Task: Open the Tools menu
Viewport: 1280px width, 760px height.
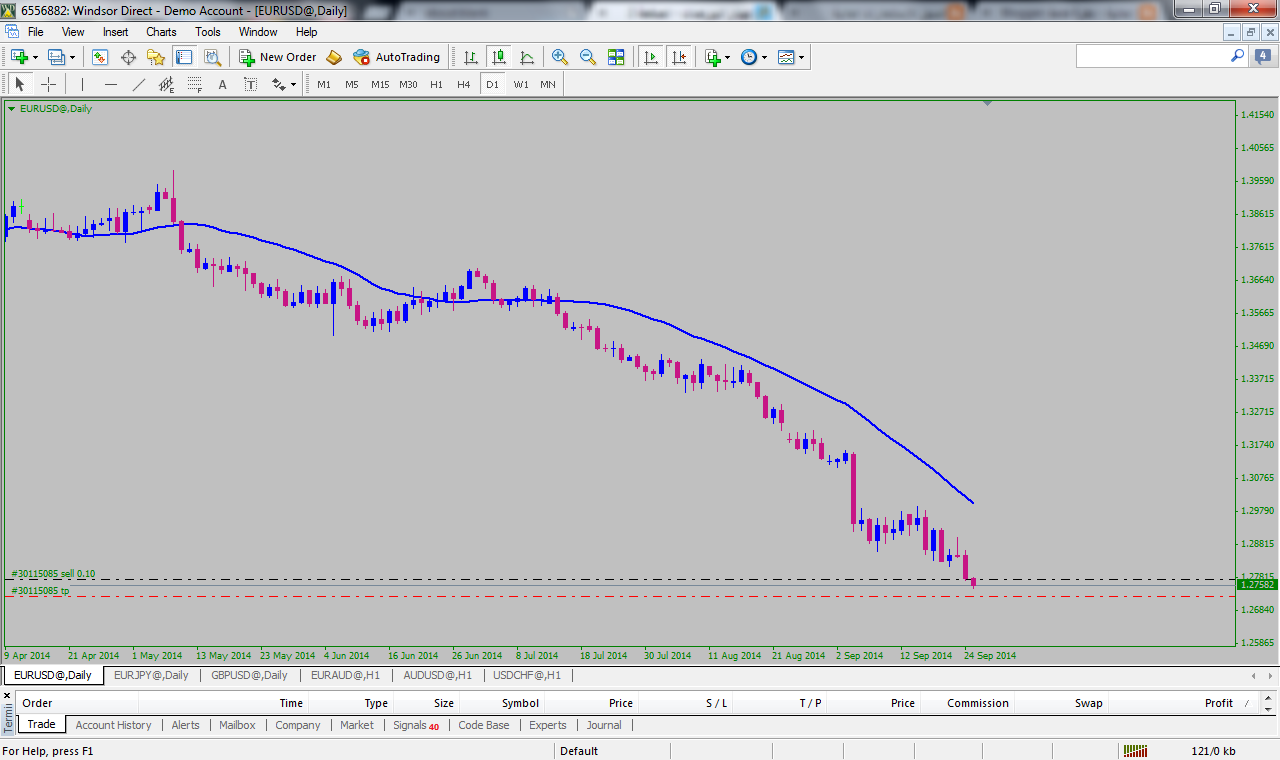Action: 208,32
